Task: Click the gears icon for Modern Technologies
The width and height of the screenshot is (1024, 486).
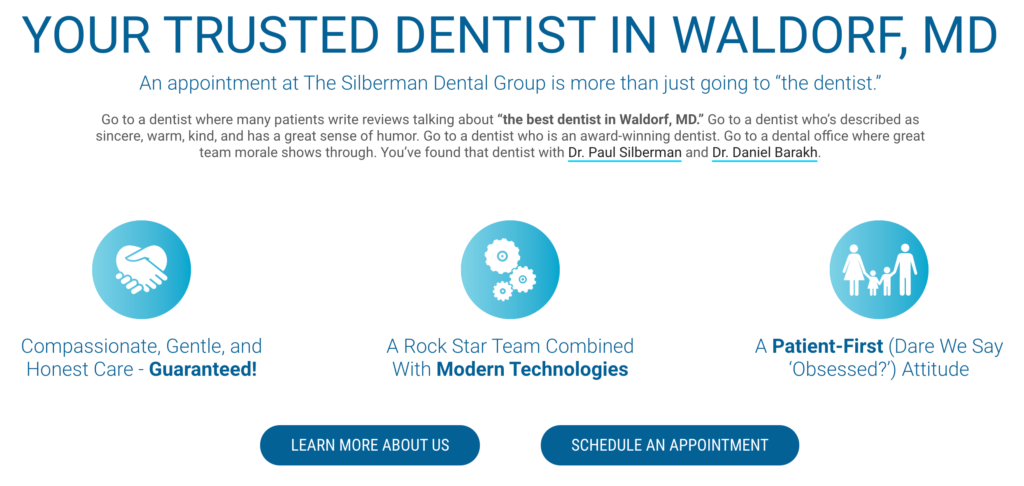Action: [510, 270]
